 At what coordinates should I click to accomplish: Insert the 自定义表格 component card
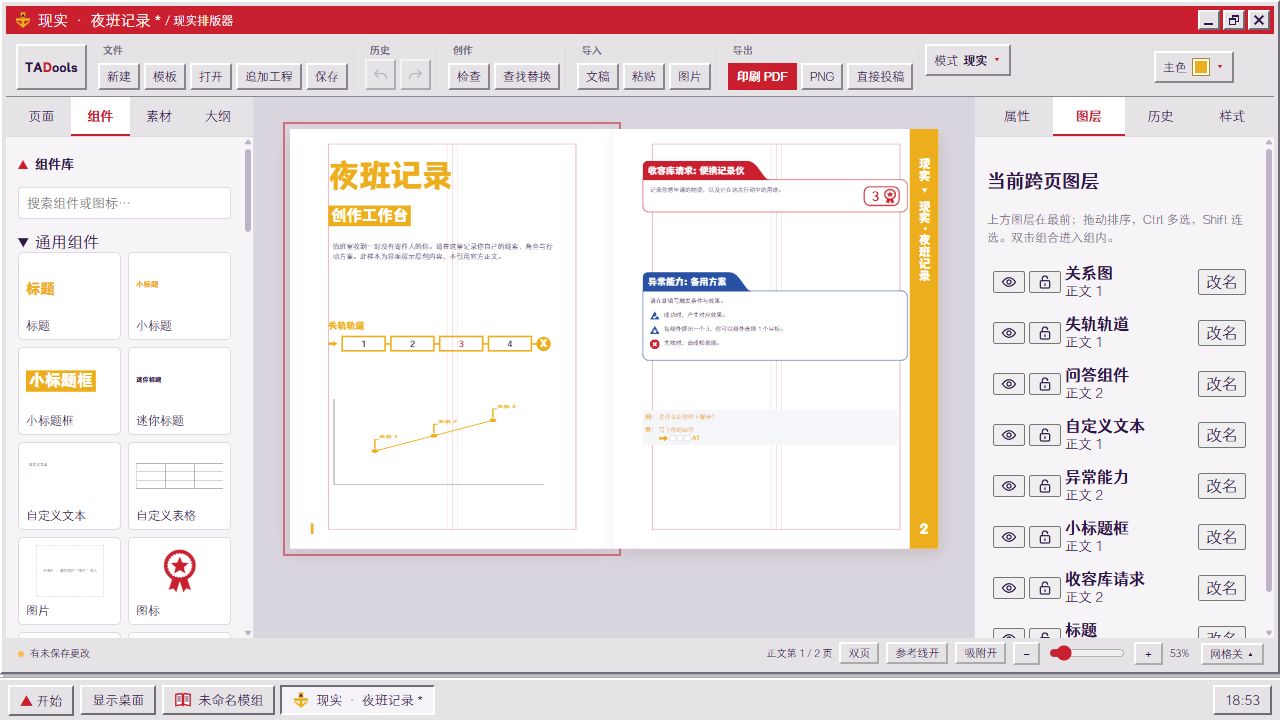[179, 486]
